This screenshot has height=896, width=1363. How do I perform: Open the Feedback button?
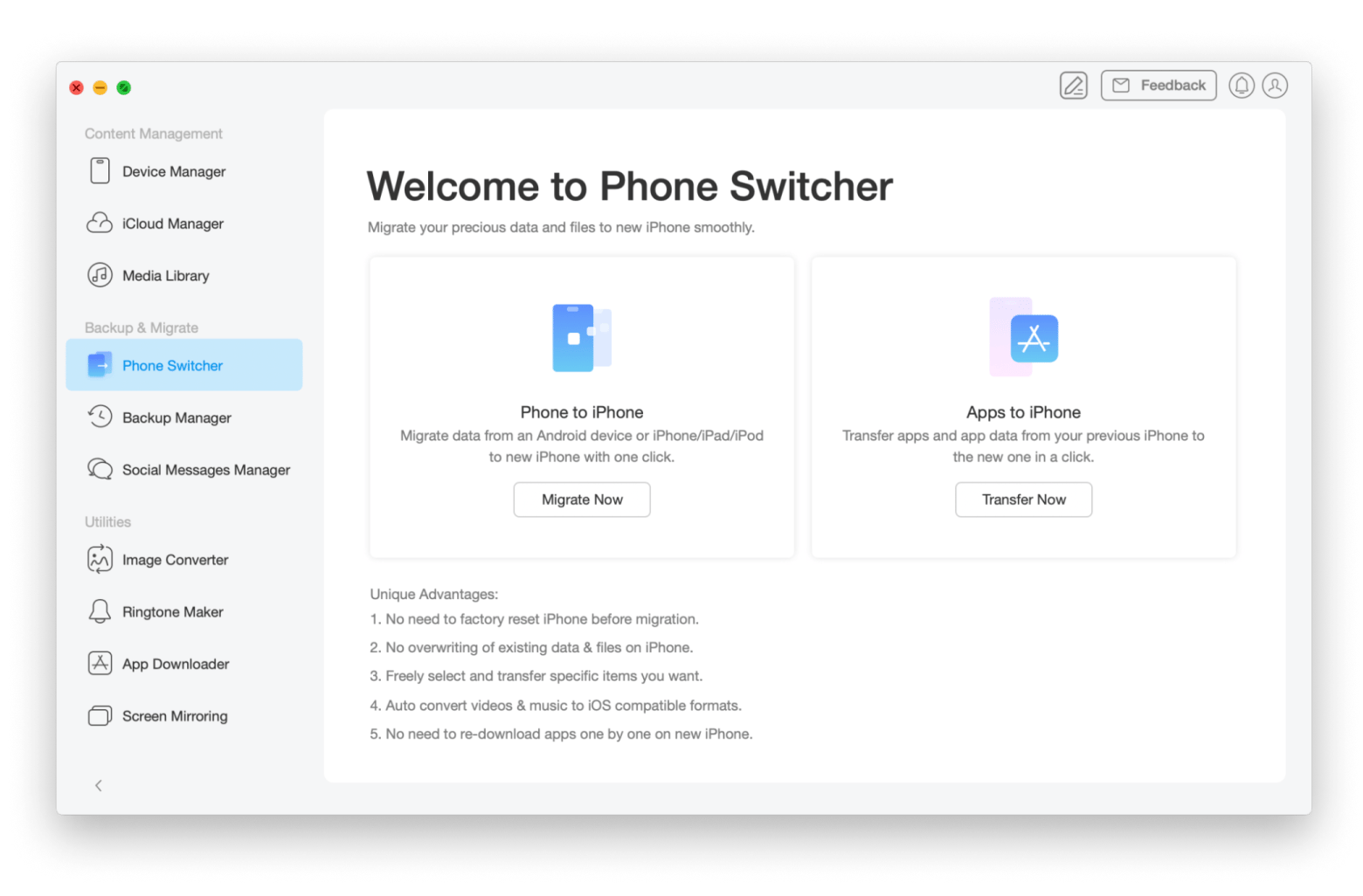[1158, 86]
